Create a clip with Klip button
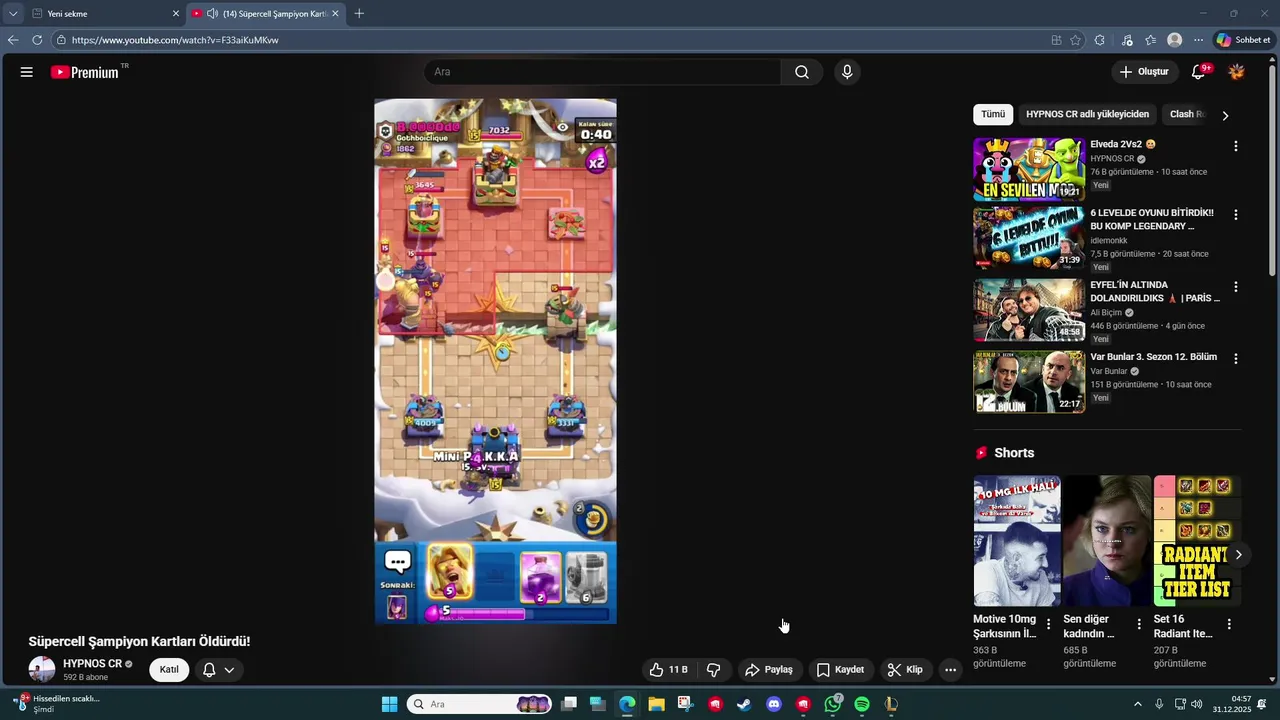 tap(905, 670)
